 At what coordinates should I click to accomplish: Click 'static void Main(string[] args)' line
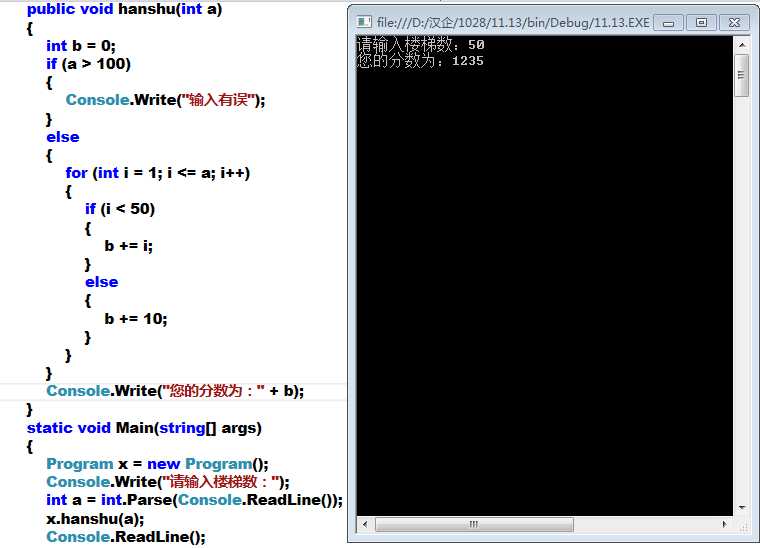144,428
